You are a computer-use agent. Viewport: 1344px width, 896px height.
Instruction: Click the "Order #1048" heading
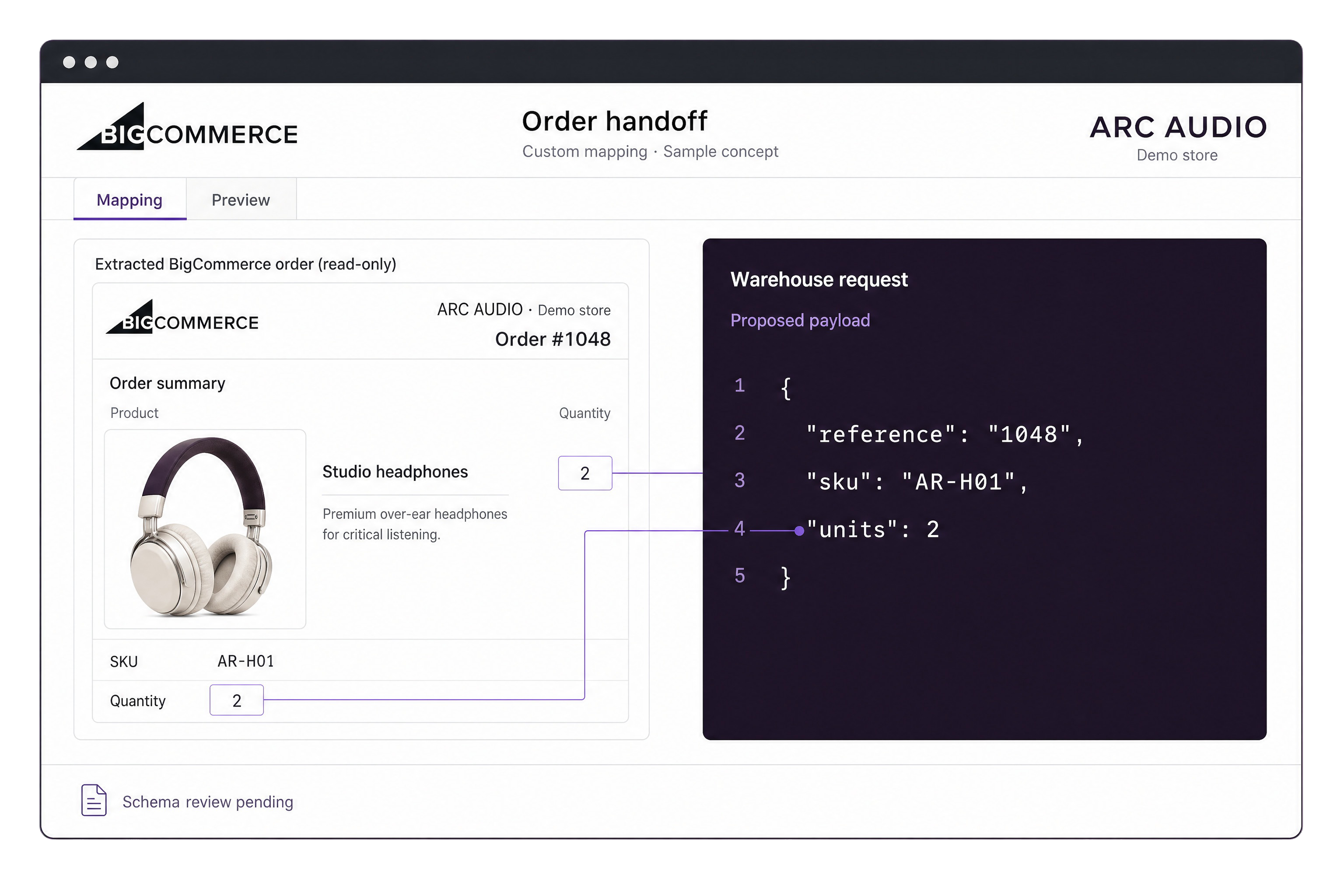[553, 339]
